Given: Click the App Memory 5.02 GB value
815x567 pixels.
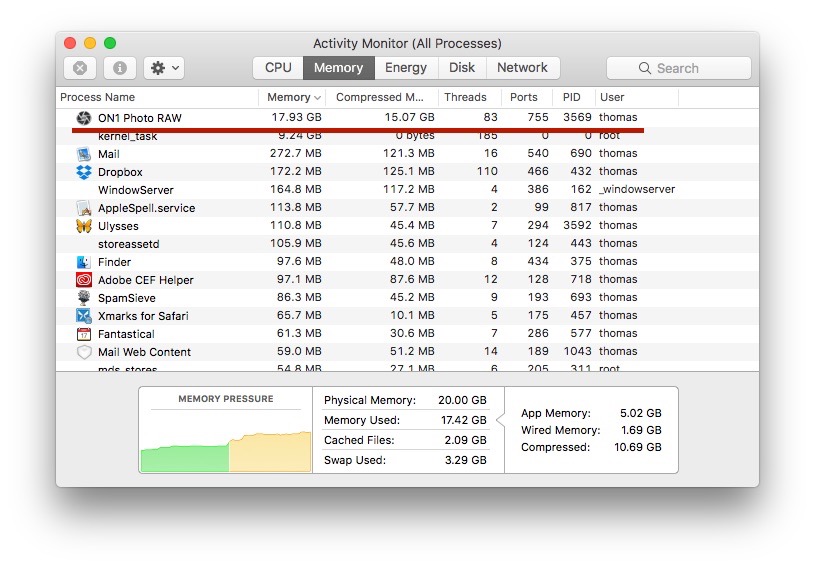Looking at the screenshot, I should pos(640,413).
